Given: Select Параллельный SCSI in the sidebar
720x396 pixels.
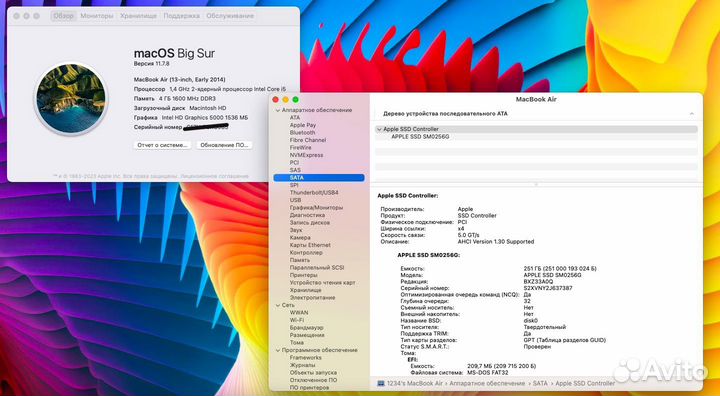Looking at the screenshot, I should coord(317,267).
